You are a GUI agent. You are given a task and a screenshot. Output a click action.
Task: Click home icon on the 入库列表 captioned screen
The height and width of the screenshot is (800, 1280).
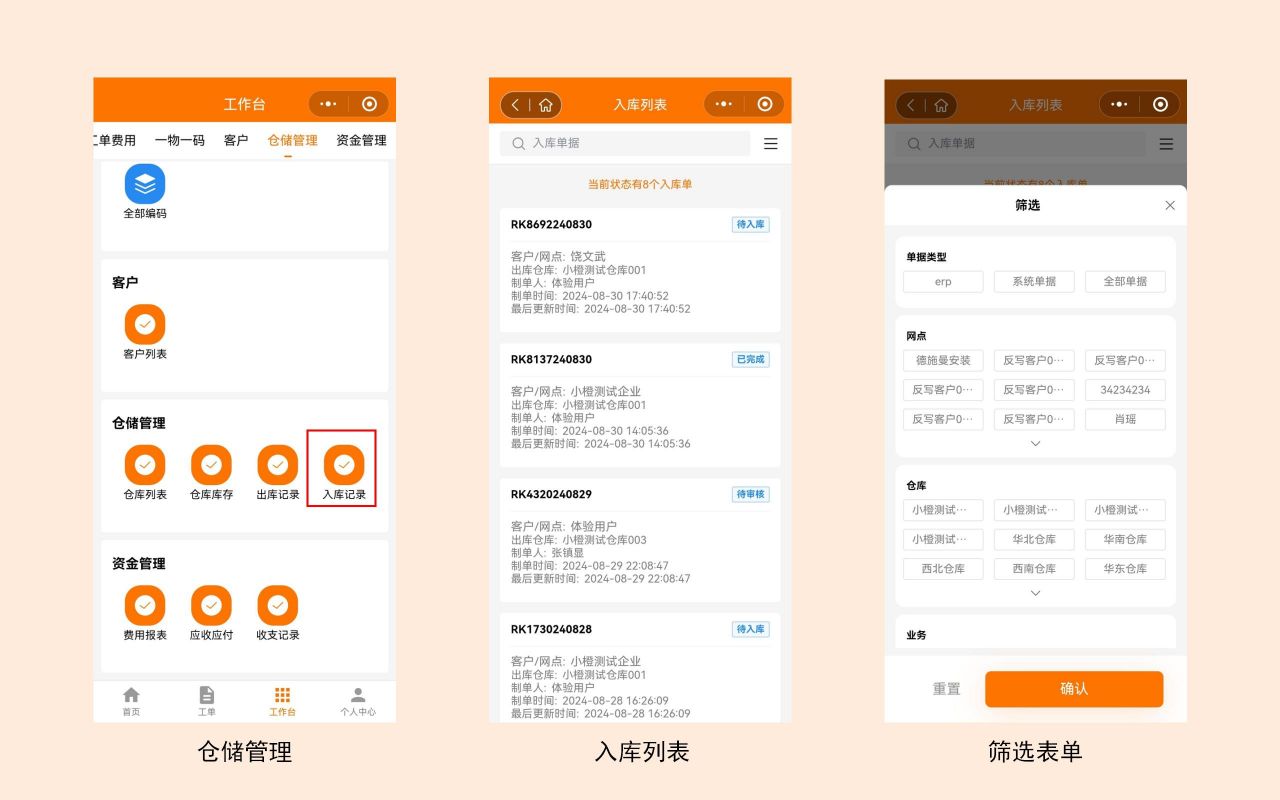(x=545, y=105)
